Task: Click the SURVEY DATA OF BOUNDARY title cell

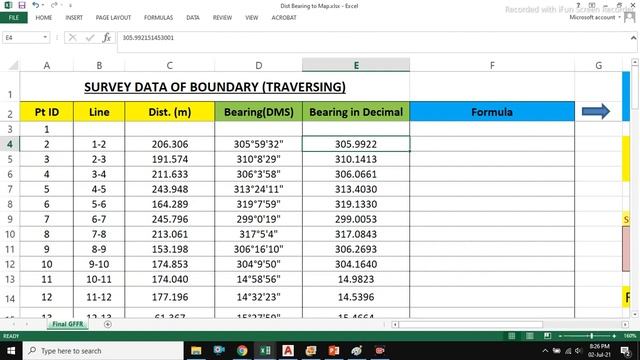Action: [x=215, y=87]
